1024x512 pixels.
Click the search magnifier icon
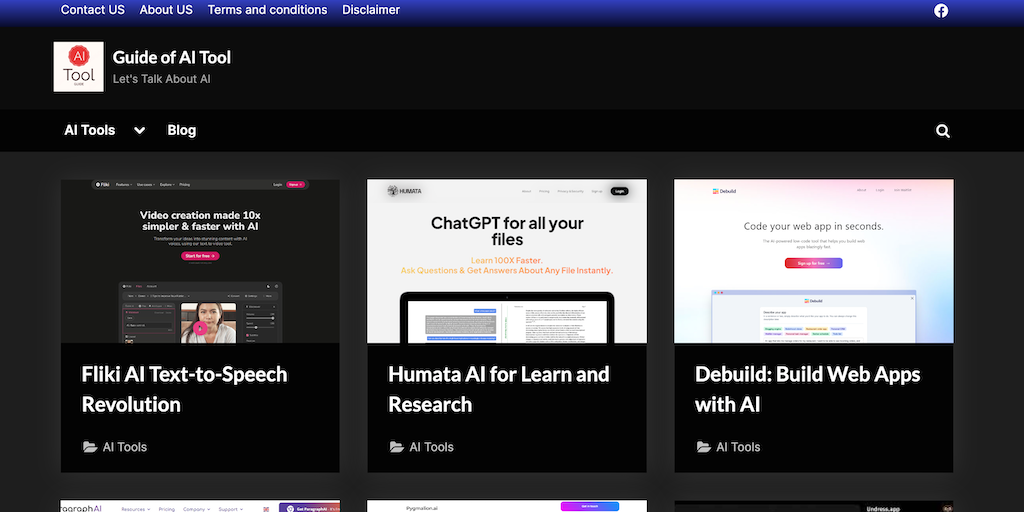[942, 131]
